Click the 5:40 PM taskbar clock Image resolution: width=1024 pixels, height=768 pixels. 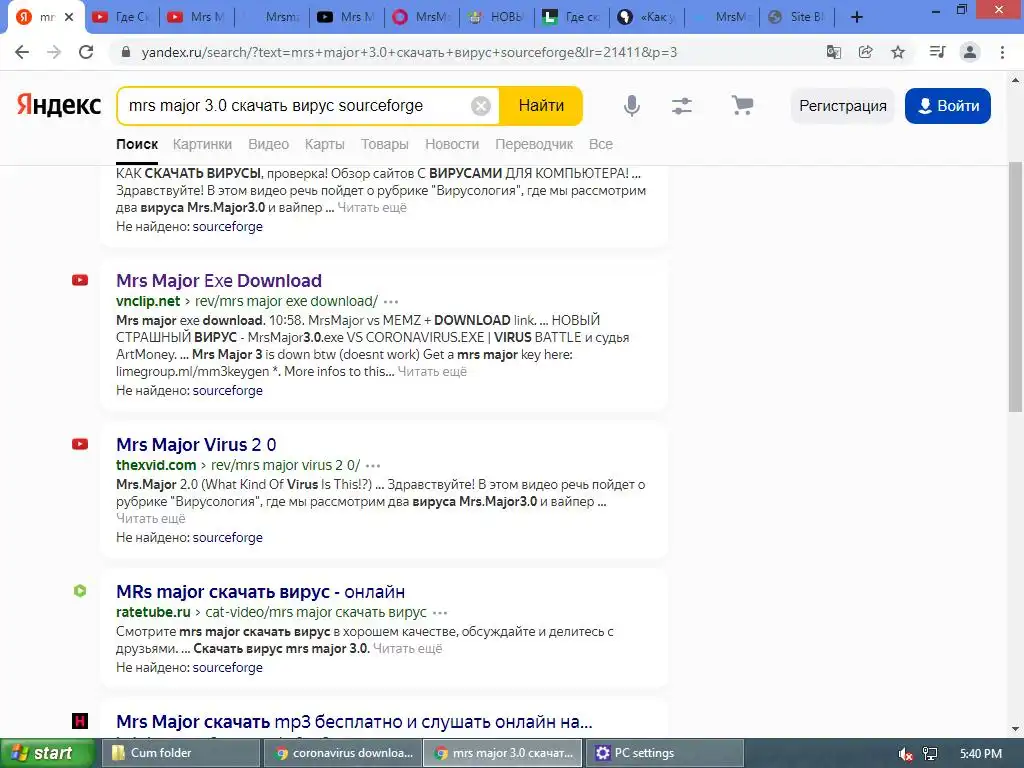(981, 754)
